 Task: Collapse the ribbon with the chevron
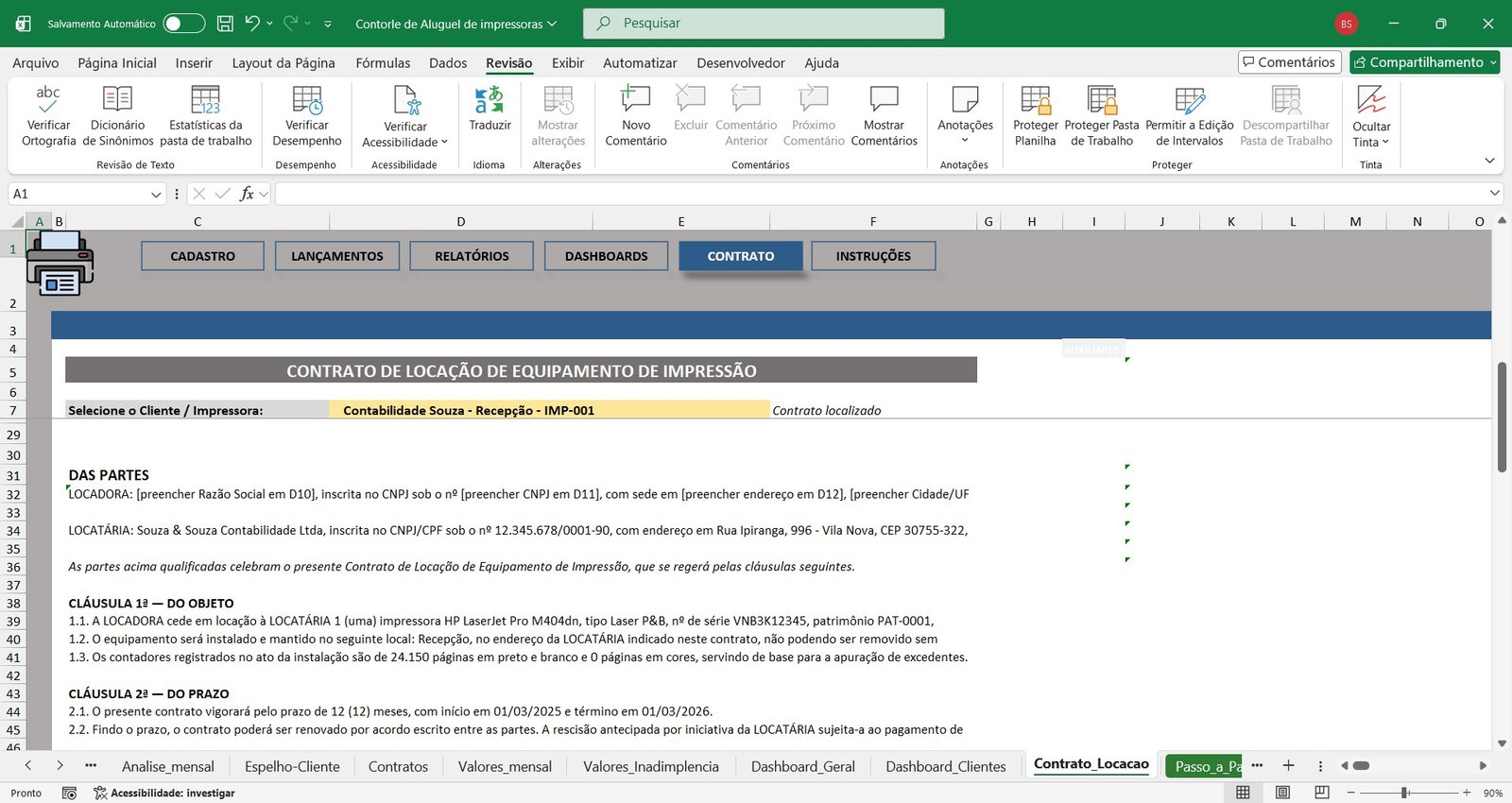click(1490, 161)
